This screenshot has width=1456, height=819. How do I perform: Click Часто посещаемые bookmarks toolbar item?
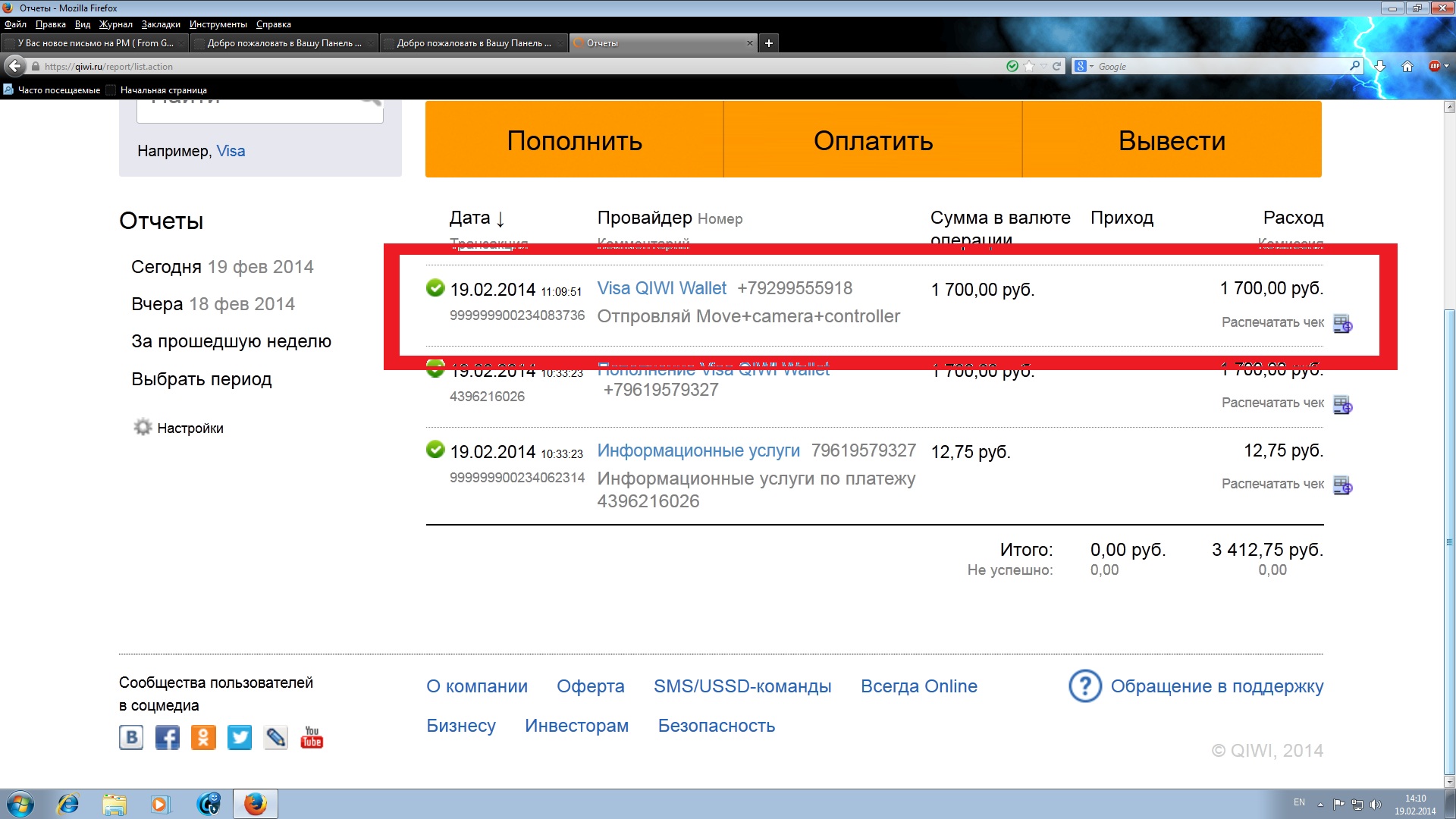click(52, 90)
